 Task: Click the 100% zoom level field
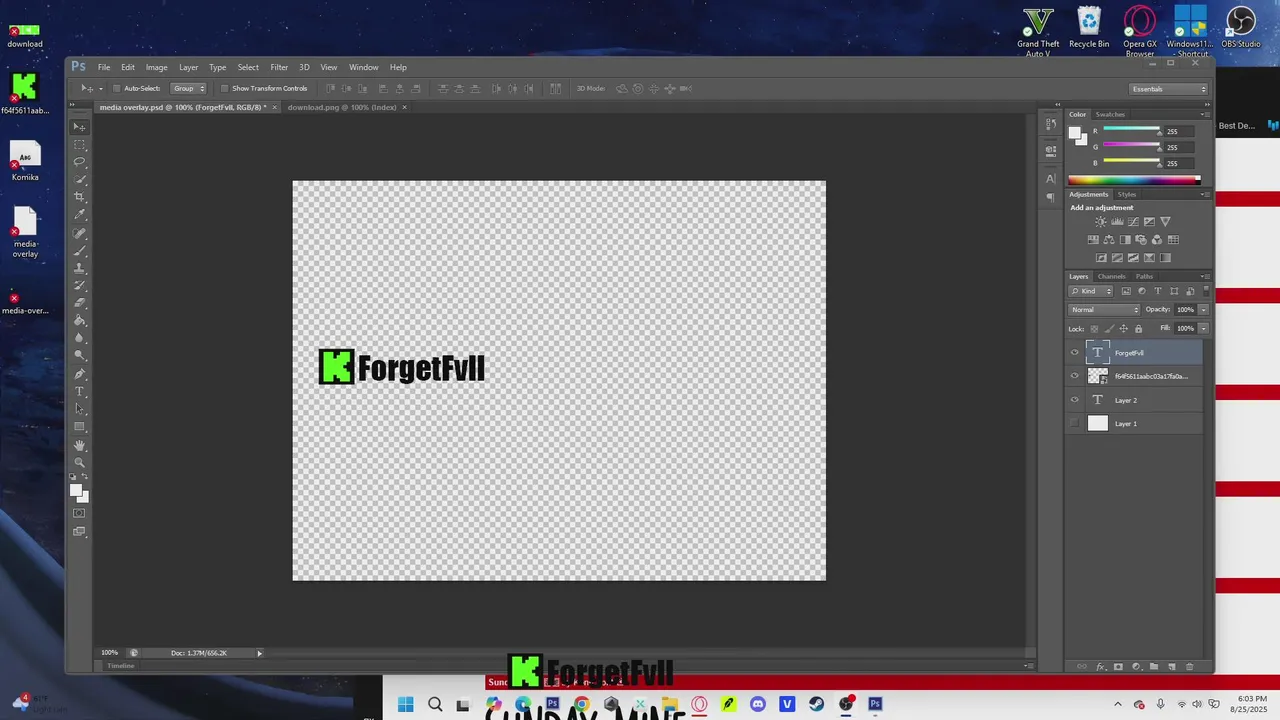pyautogui.click(x=109, y=653)
